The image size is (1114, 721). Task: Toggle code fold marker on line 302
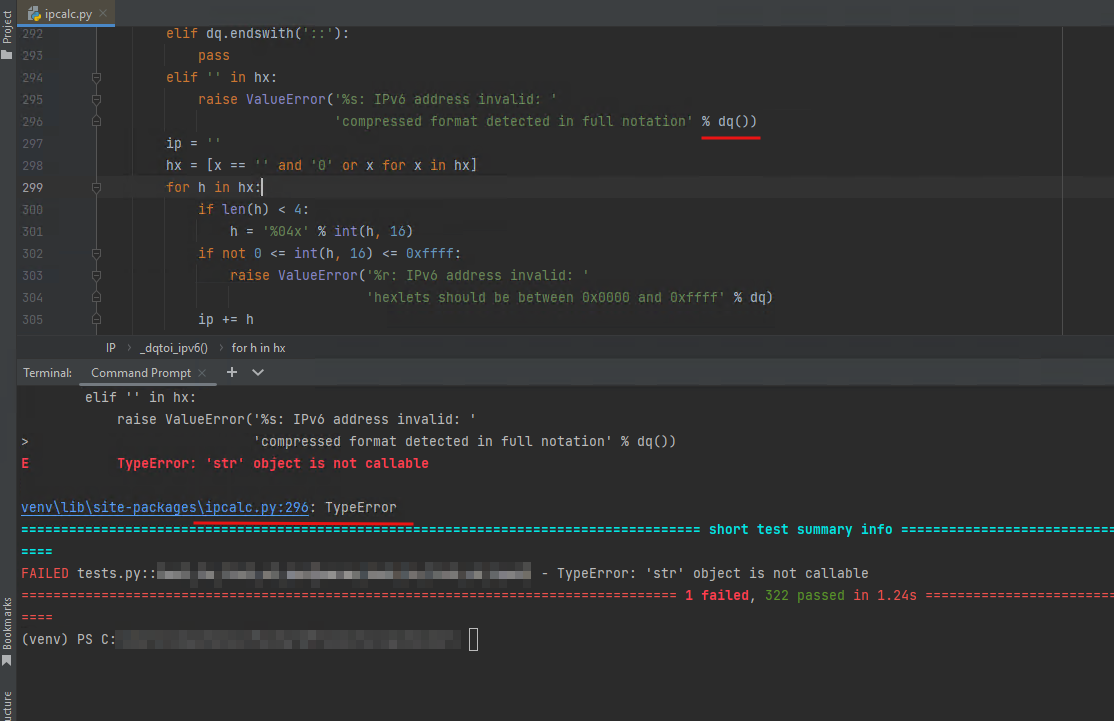point(97,254)
